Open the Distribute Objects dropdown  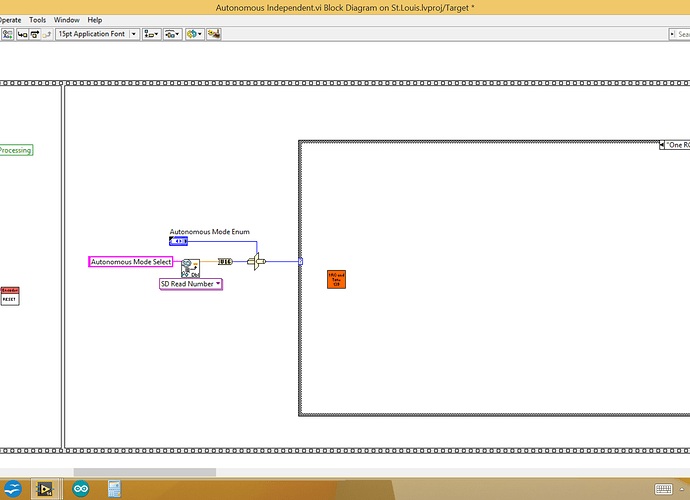(172, 34)
